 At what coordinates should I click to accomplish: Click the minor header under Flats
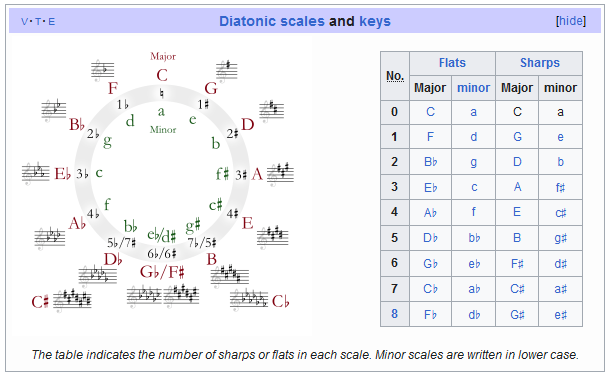coord(473,88)
